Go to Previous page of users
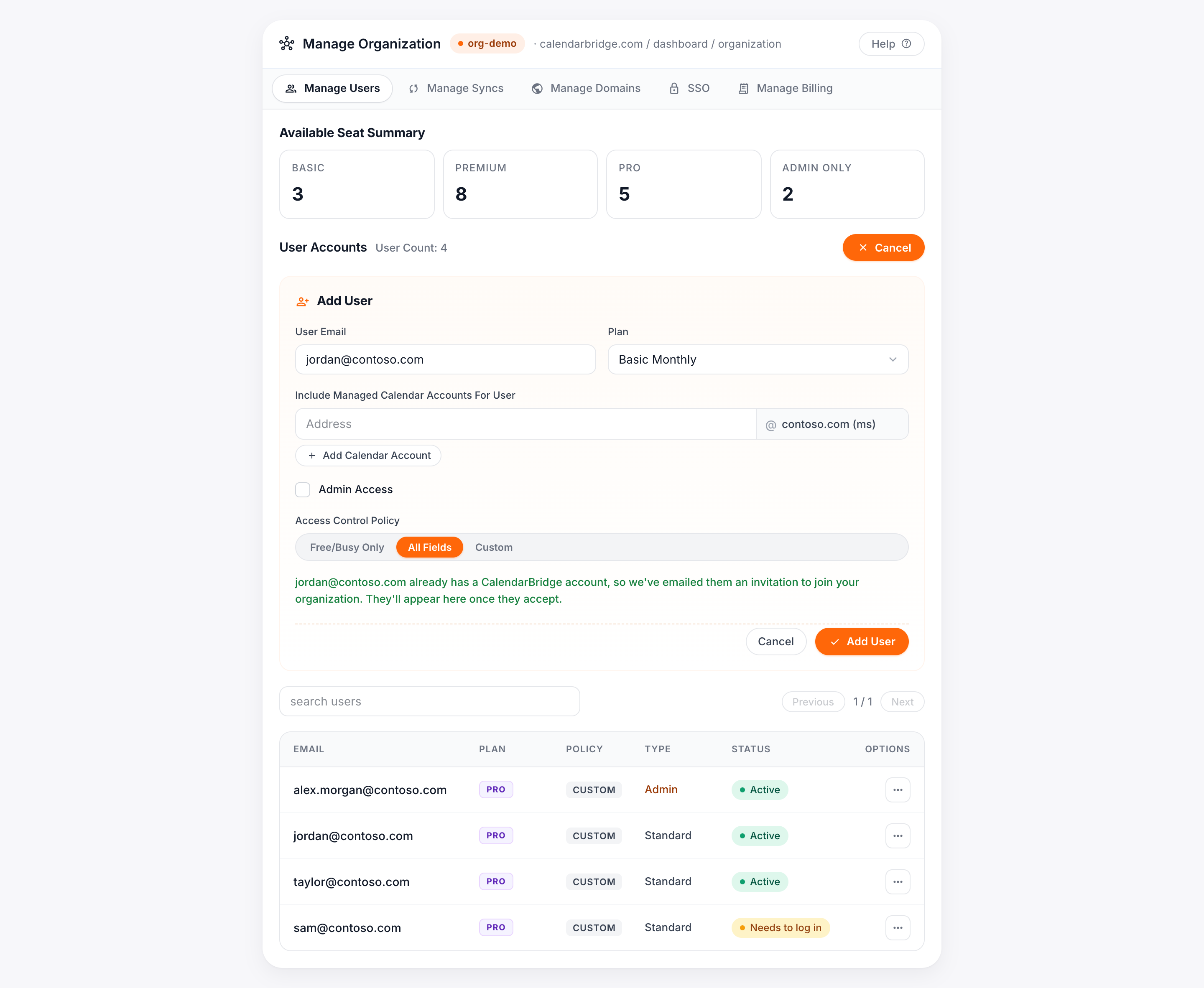This screenshot has width=1204, height=988. coord(813,702)
